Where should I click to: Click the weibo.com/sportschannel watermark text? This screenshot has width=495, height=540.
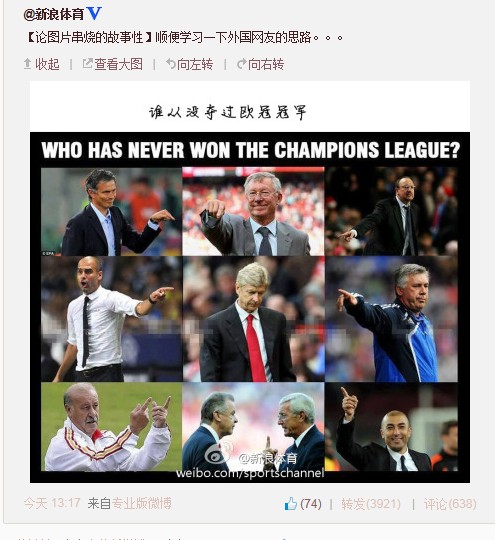click(x=250, y=473)
